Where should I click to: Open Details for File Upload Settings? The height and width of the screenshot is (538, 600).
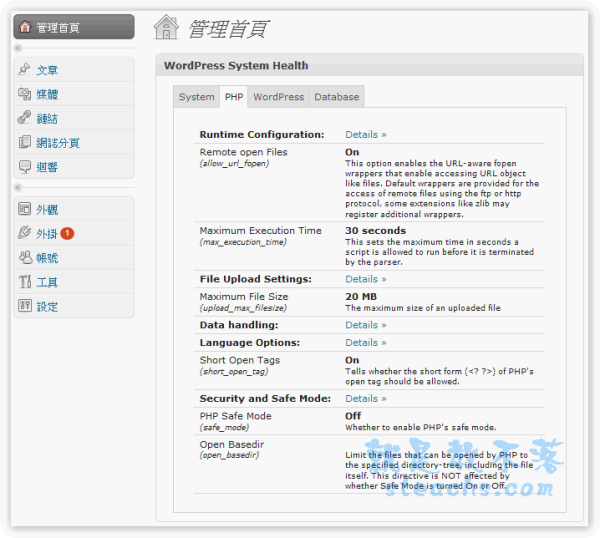pos(366,279)
